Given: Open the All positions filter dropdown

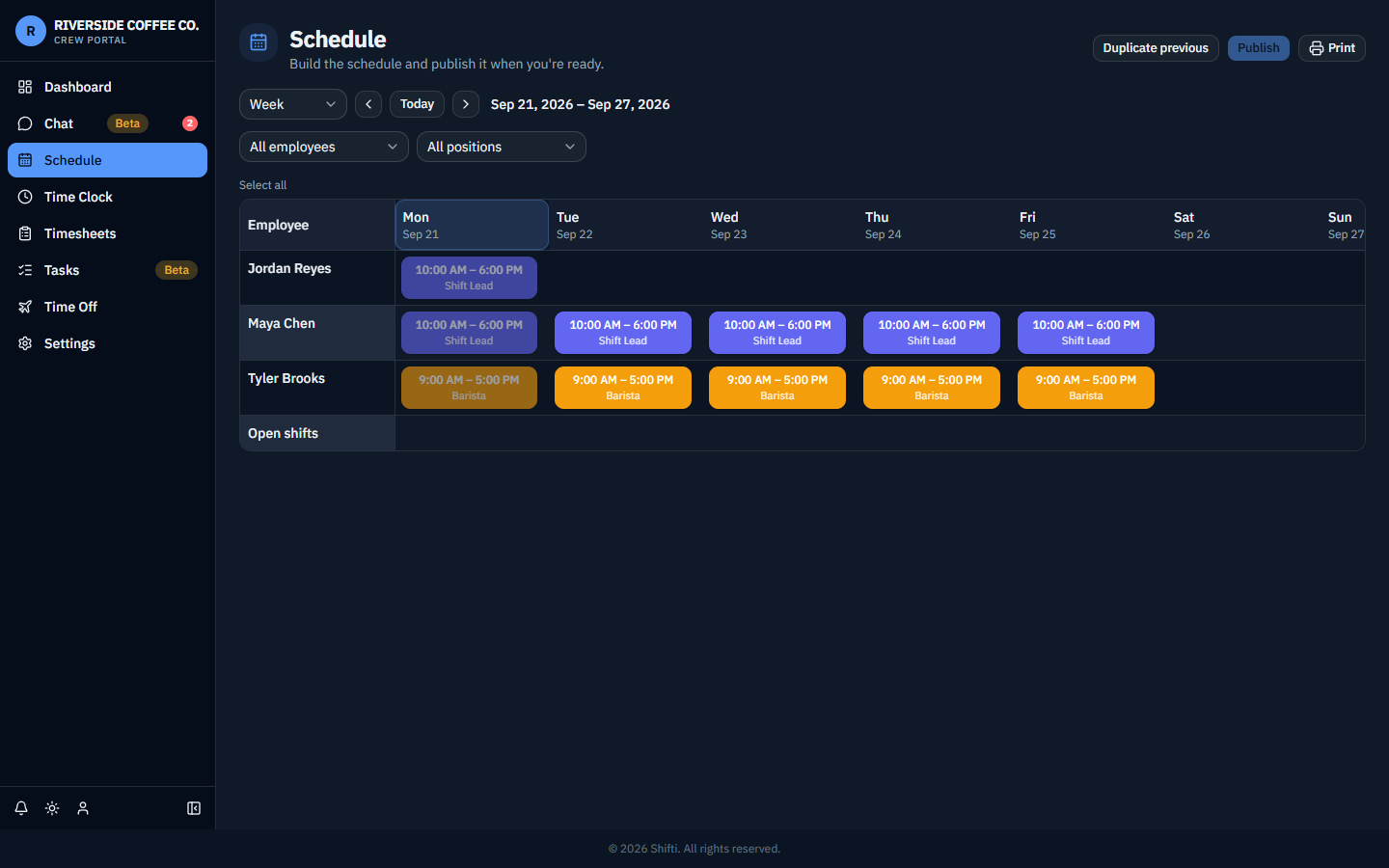Looking at the screenshot, I should [502, 147].
